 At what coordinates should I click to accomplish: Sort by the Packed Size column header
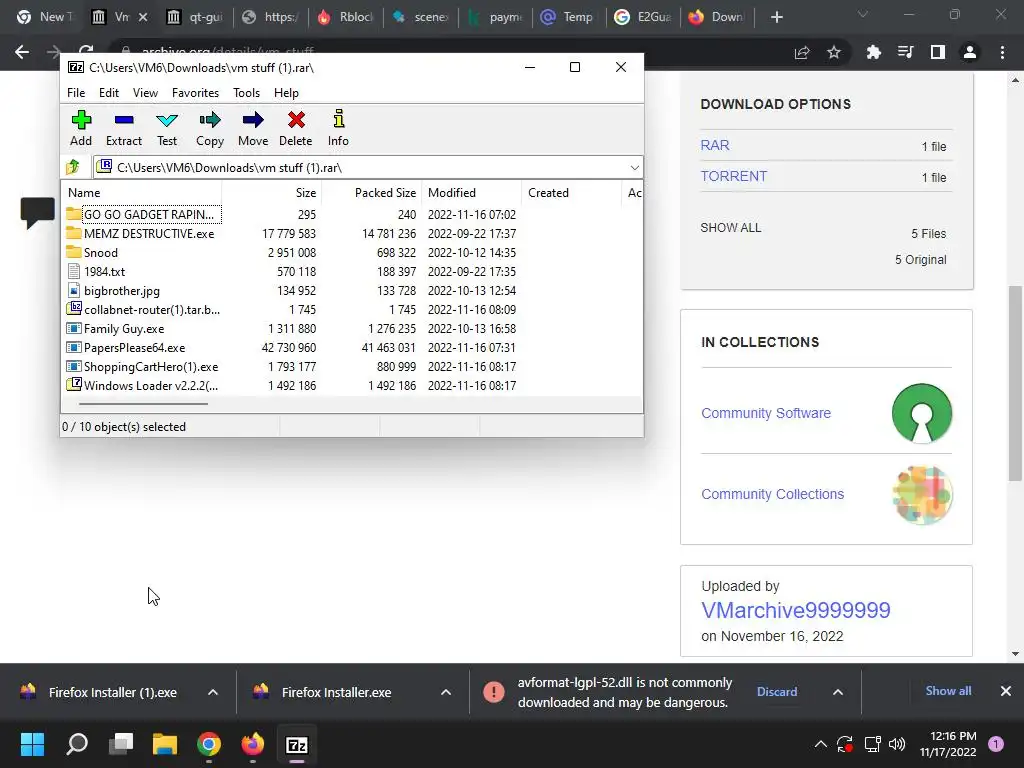[372, 193]
